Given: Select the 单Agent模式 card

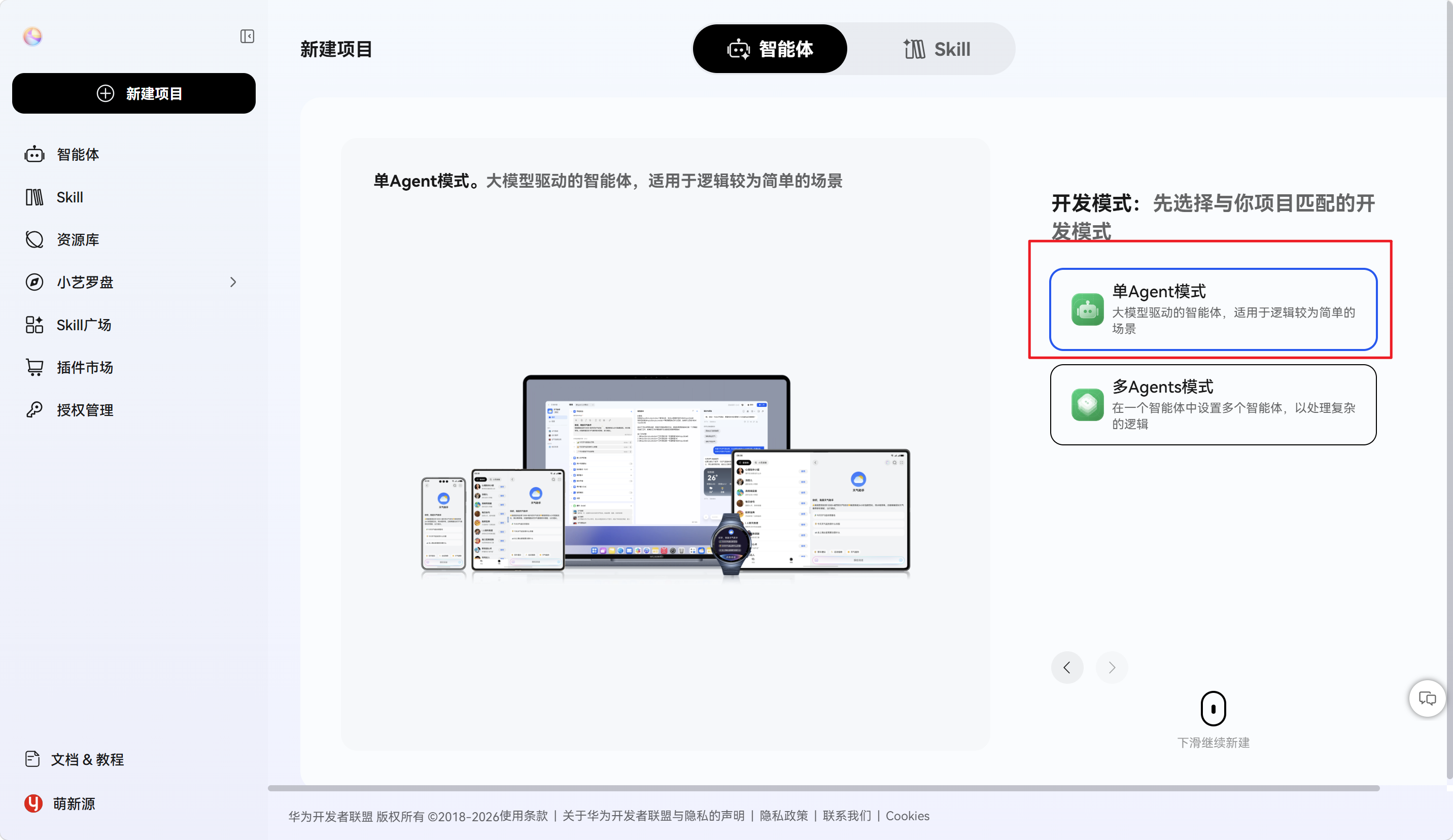Looking at the screenshot, I should pos(1213,309).
